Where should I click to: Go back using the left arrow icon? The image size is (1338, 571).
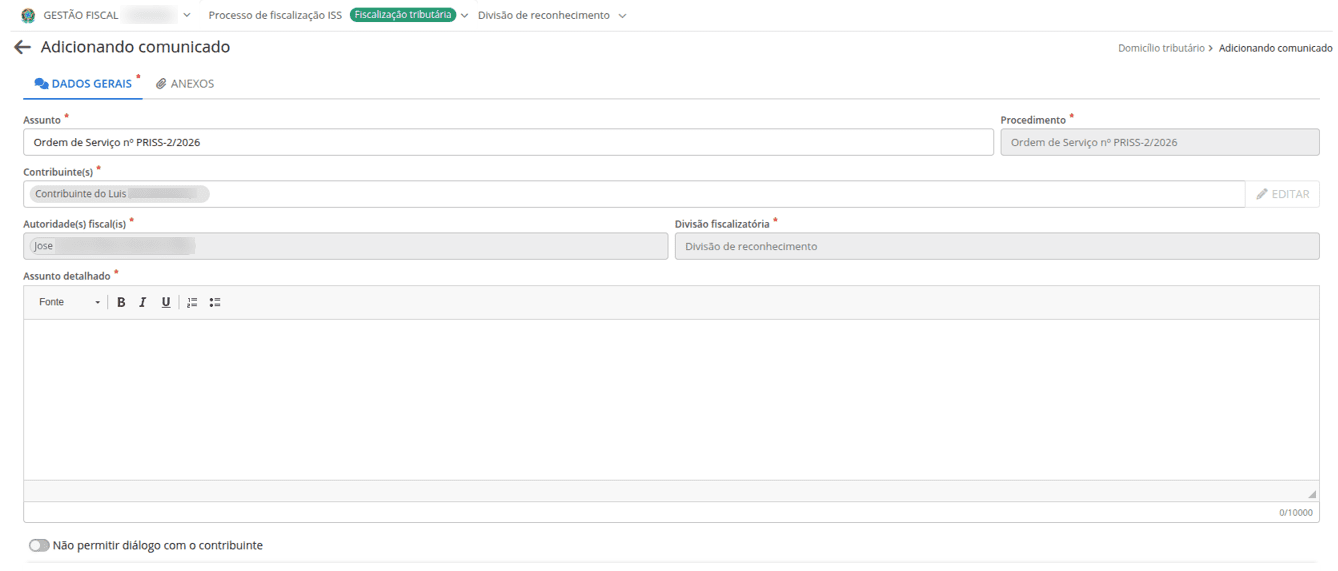(x=22, y=47)
